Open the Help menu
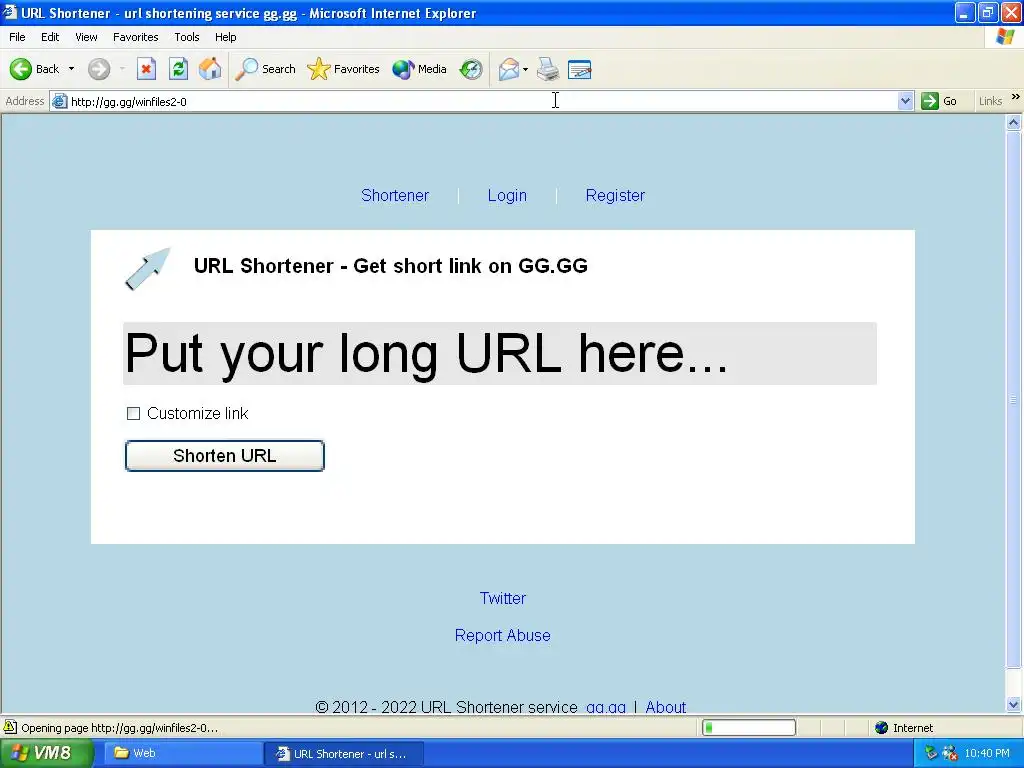The image size is (1024, 768). click(225, 37)
